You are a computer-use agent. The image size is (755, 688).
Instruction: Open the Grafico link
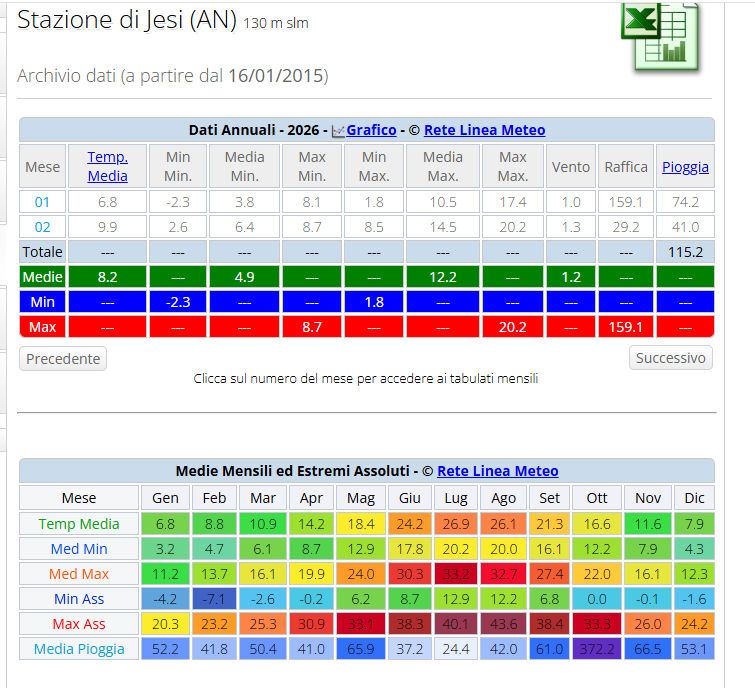tap(371, 130)
